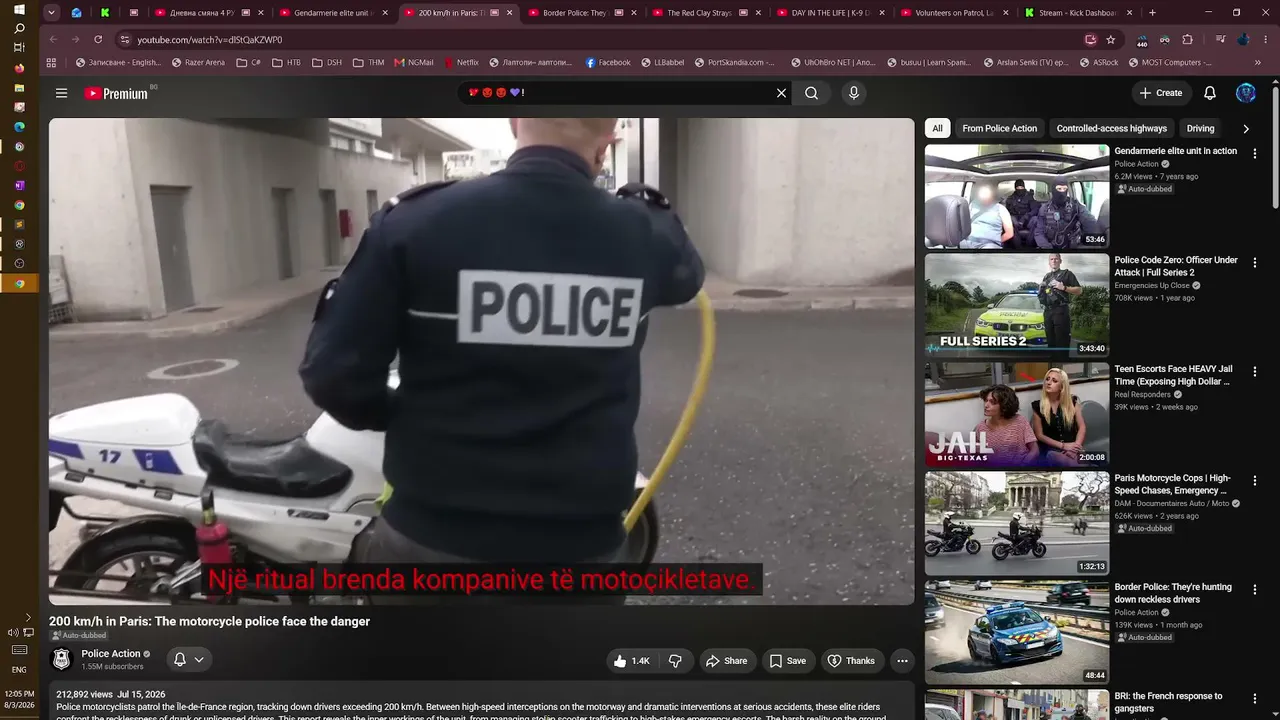This screenshot has width=1280, height=720.
Task: Save video to a playlist
Action: pos(787,661)
